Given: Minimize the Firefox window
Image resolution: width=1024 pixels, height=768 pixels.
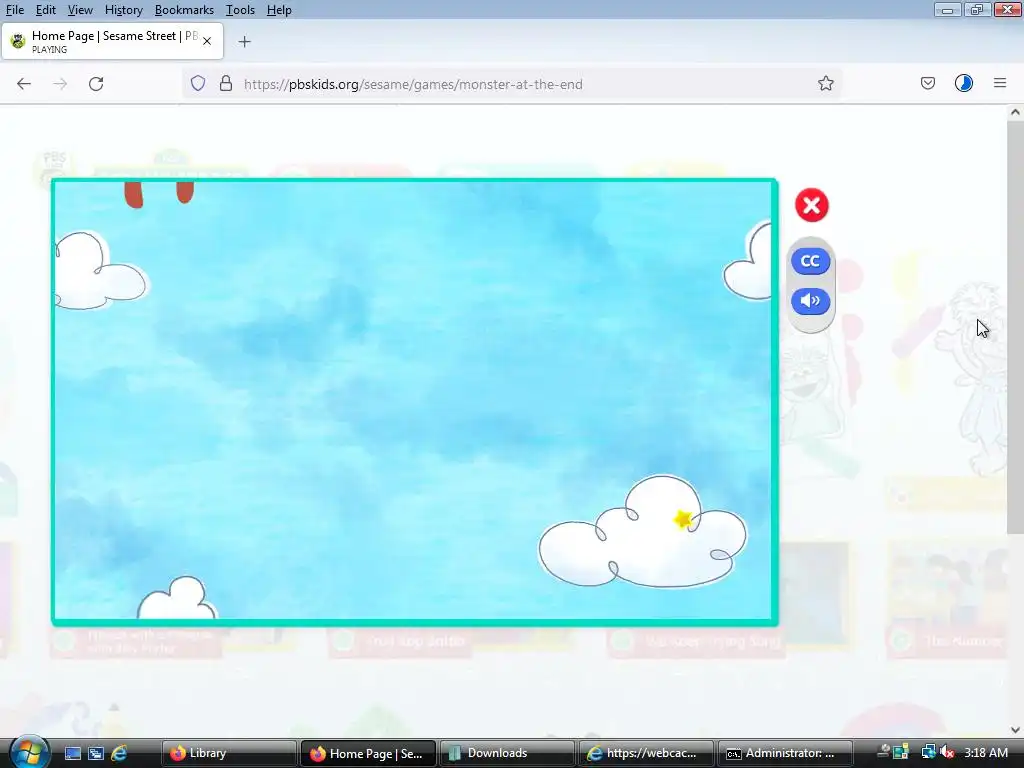Looking at the screenshot, I should point(947,9).
